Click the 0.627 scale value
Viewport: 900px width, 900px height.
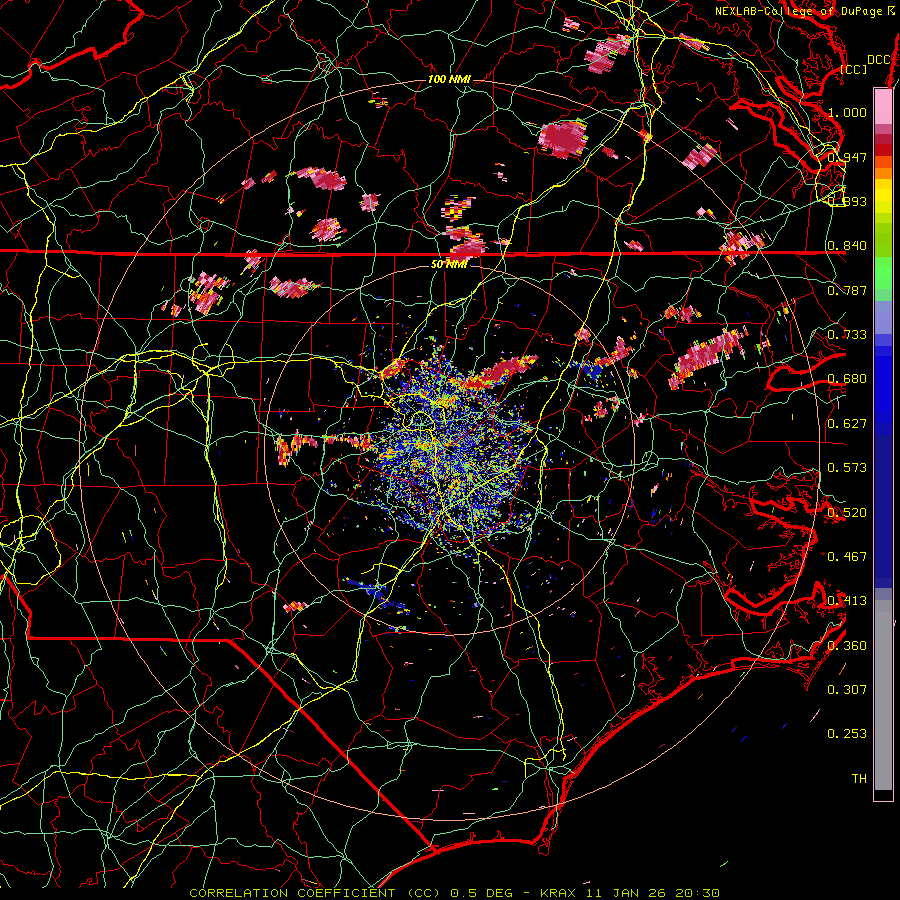(847, 423)
